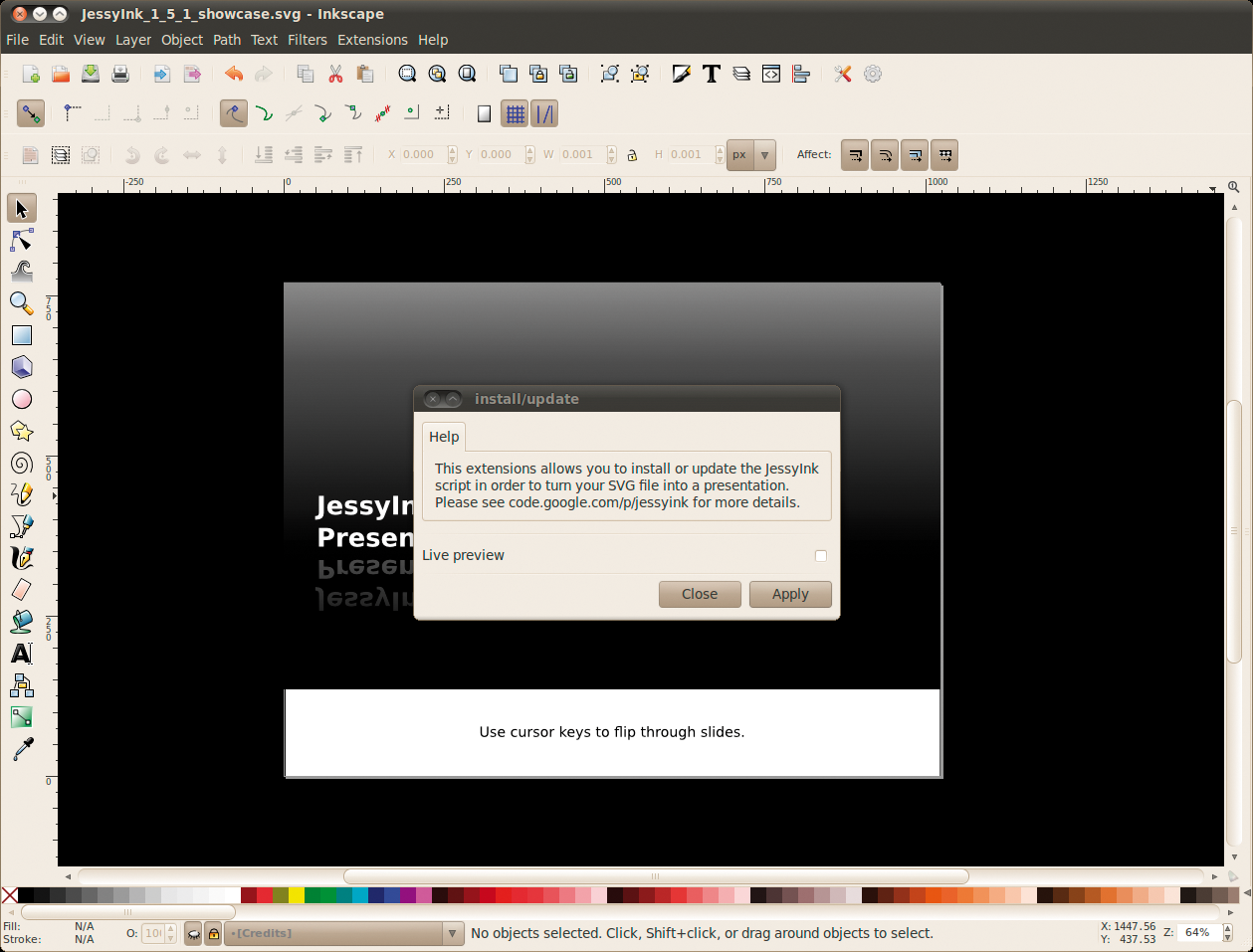Open the Fill and Stroke dialog
This screenshot has width=1253, height=952.
tap(682, 74)
